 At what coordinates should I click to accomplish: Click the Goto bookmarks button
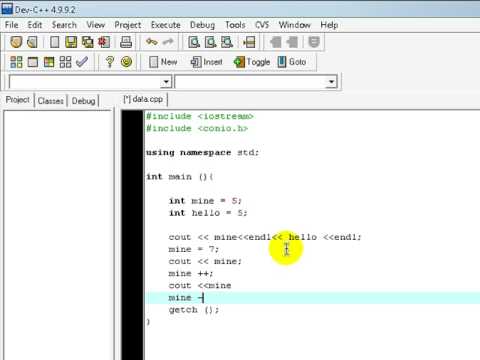(x=292, y=62)
